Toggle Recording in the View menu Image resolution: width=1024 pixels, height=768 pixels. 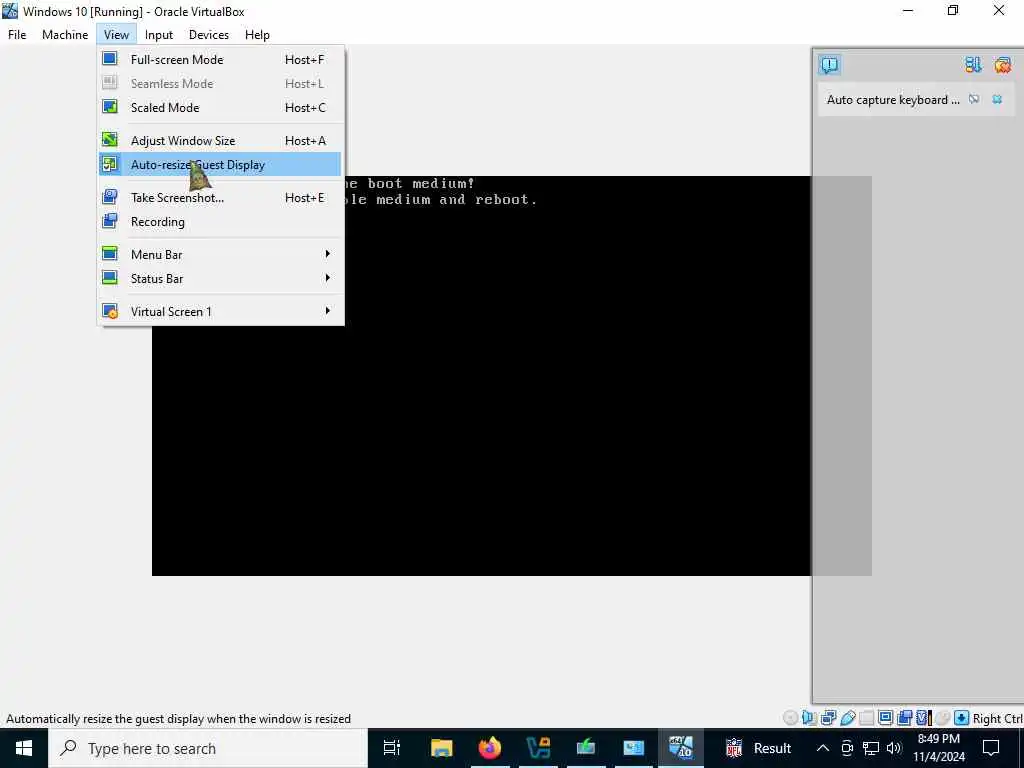(x=220, y=221)
